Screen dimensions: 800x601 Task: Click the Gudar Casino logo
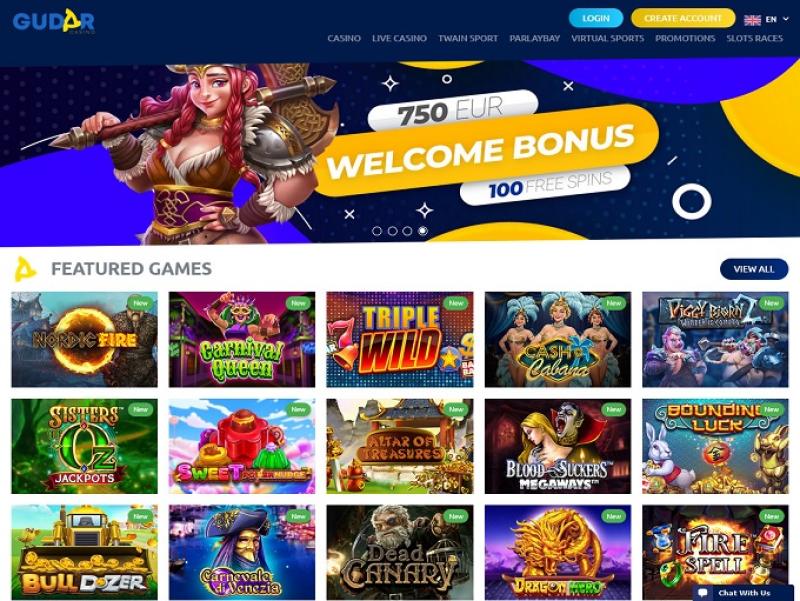click(54, 21)
